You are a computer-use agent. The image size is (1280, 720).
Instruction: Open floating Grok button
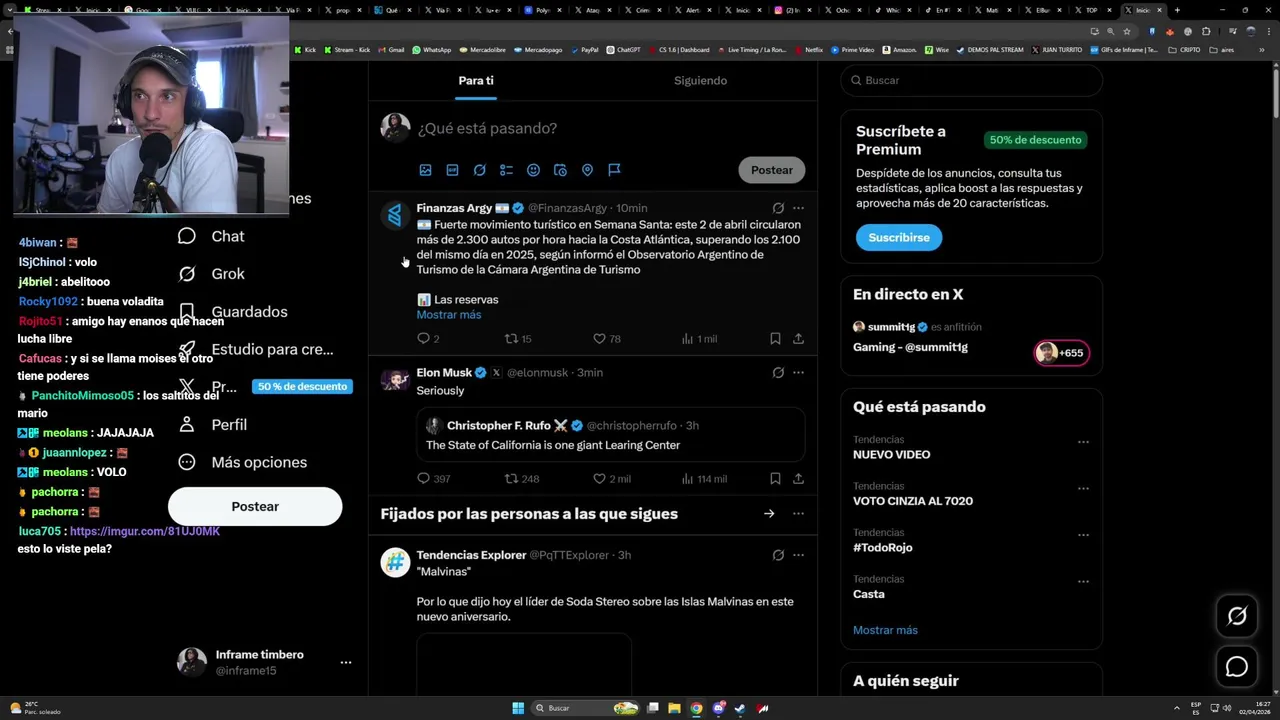(1237, 617)
